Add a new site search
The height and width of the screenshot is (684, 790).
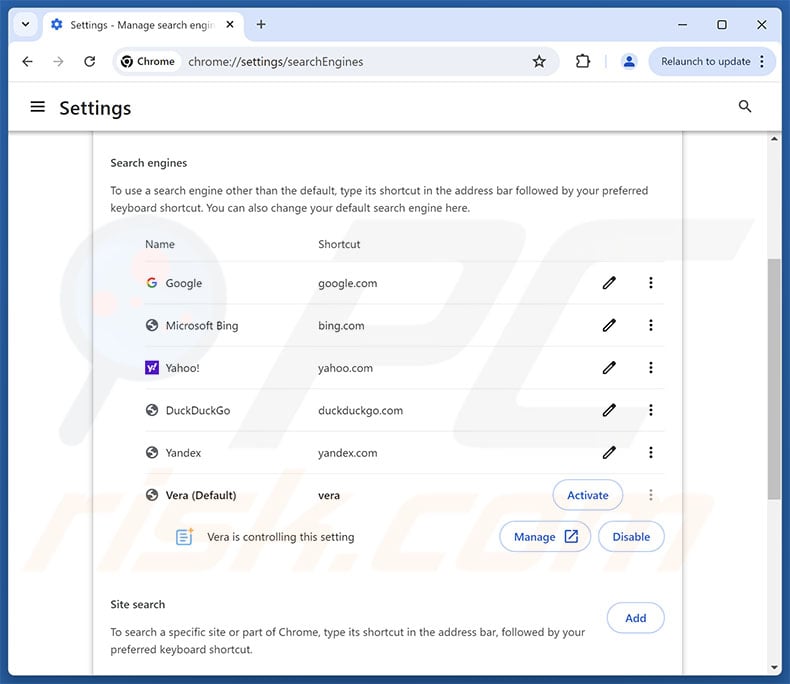[x=635, y=618]
